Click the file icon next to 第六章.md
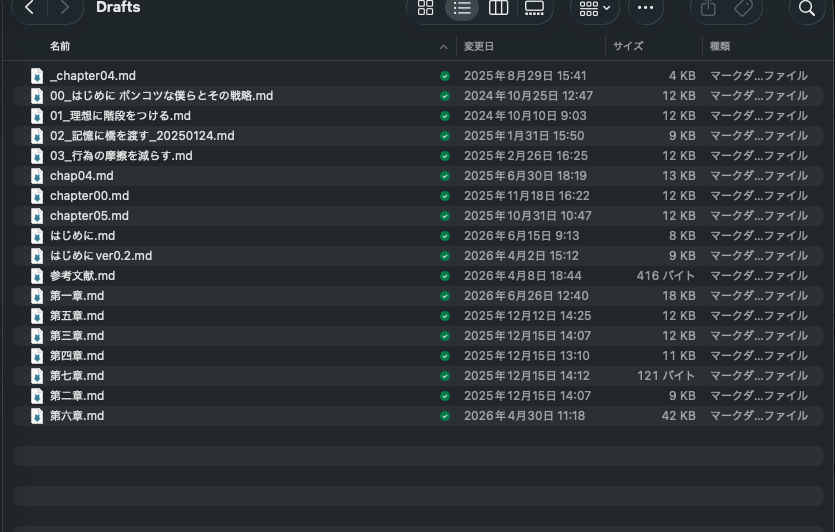 pyautogui.click(x=37, y=416)
